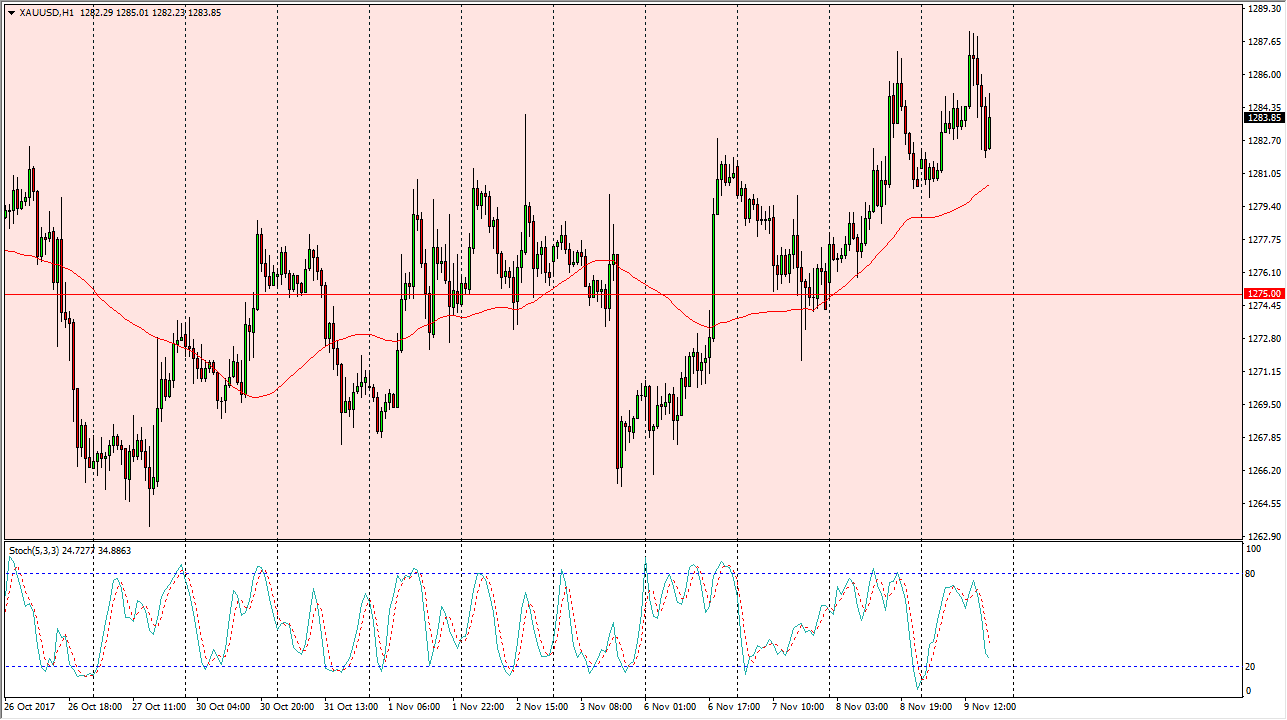Open the dropdown arrow beside XAUUSD,H1
This screenshot has width=1287, height=720.
[10, 12]
